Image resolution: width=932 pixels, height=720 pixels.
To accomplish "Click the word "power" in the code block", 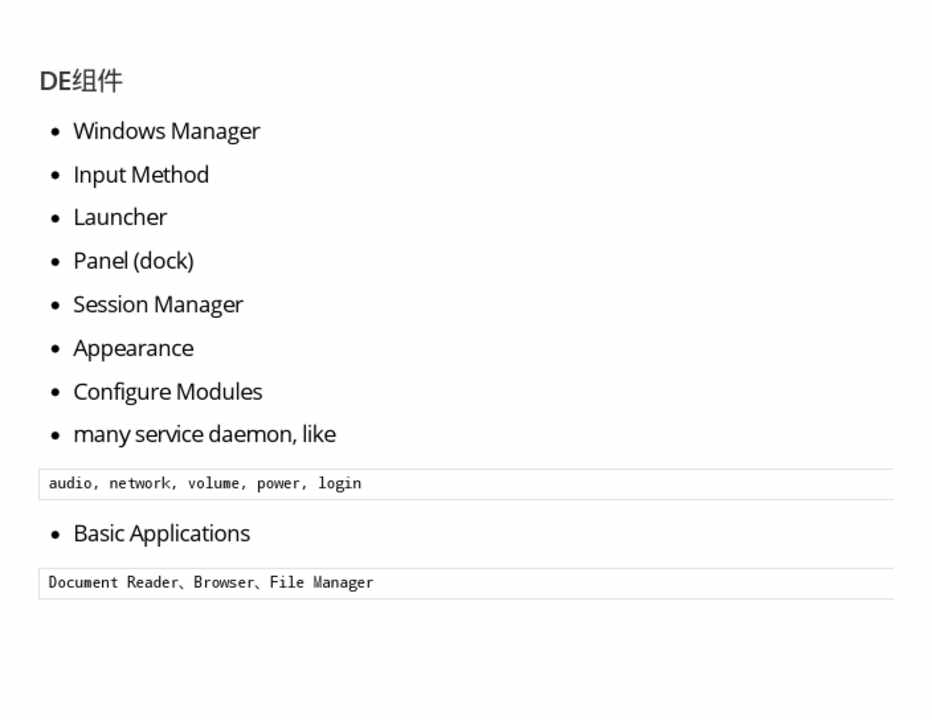I will (279, 484).
